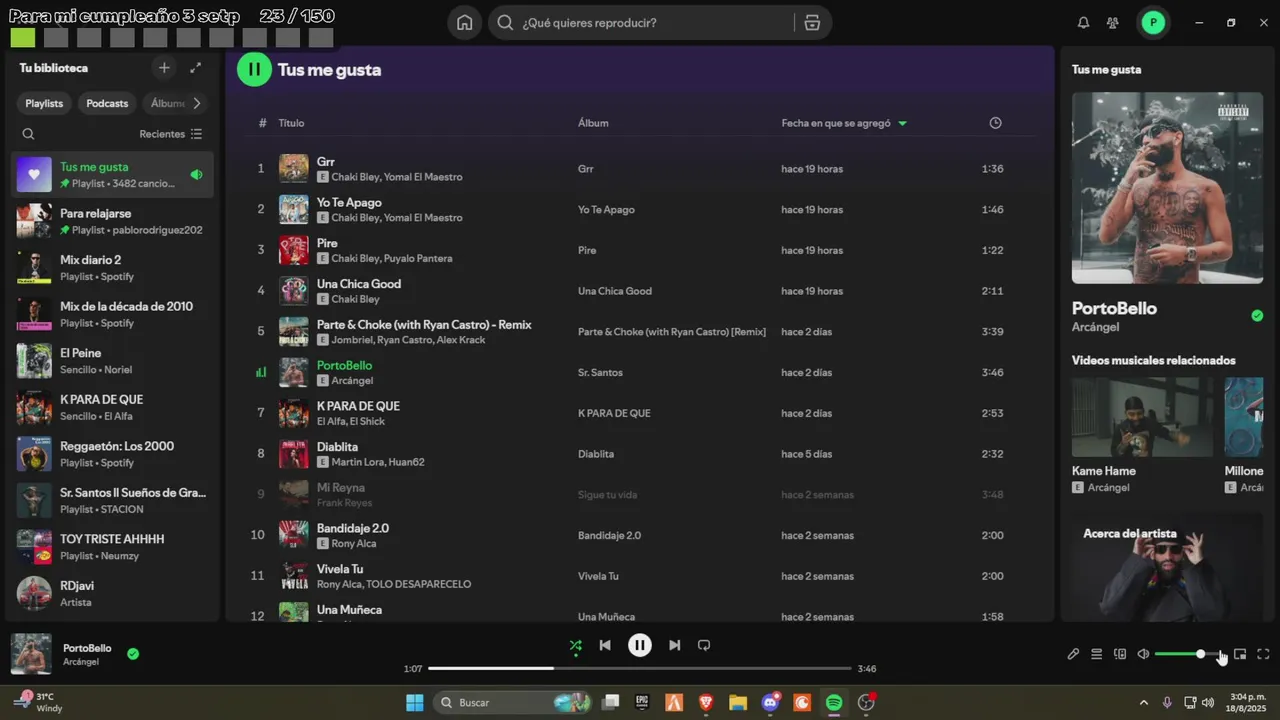Viewport: 1280px width, 720px height.
Task: Skip to next track
Action: (x=675, y=645)
